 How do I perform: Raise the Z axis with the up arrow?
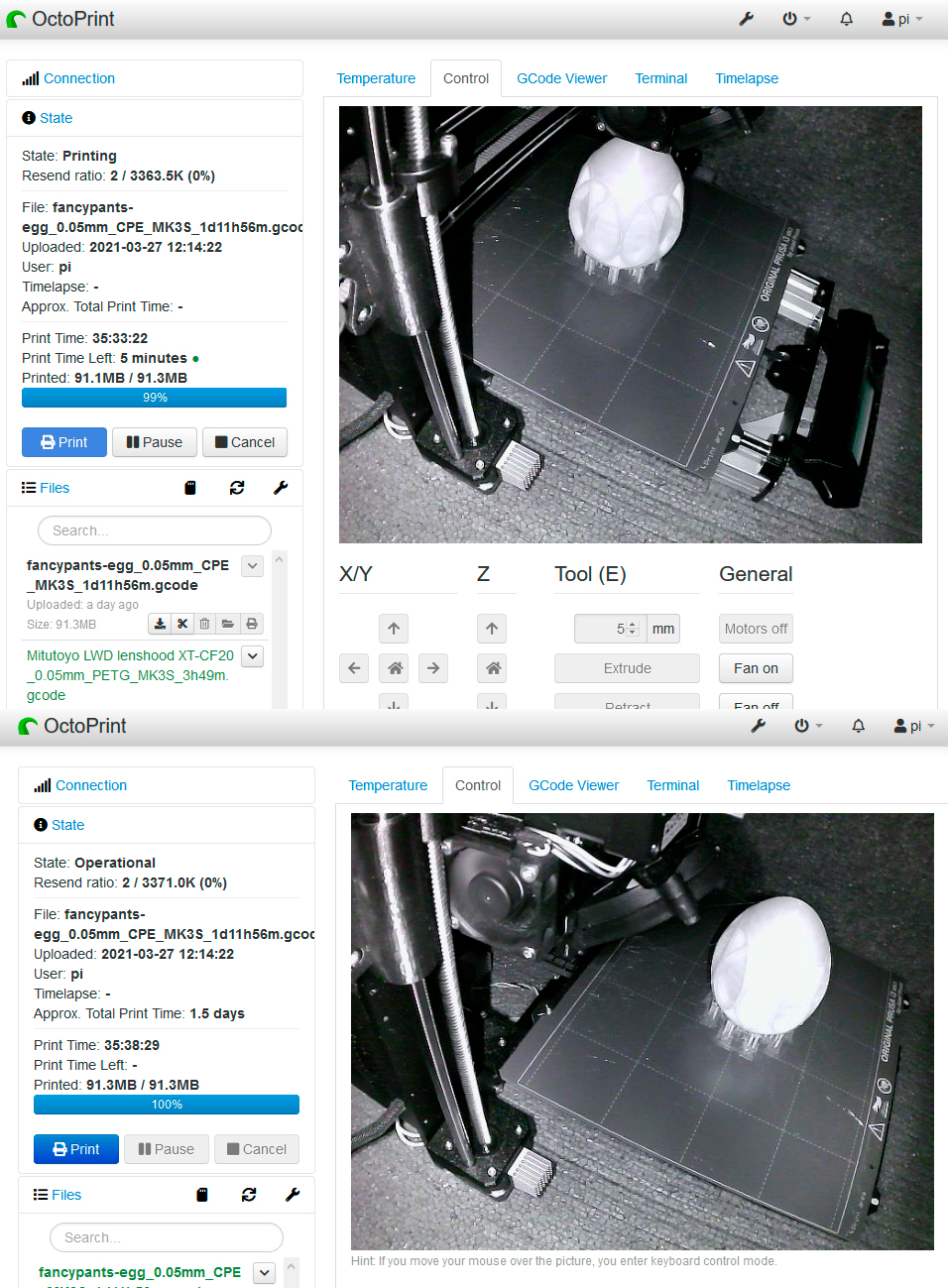tap(493, 629)
